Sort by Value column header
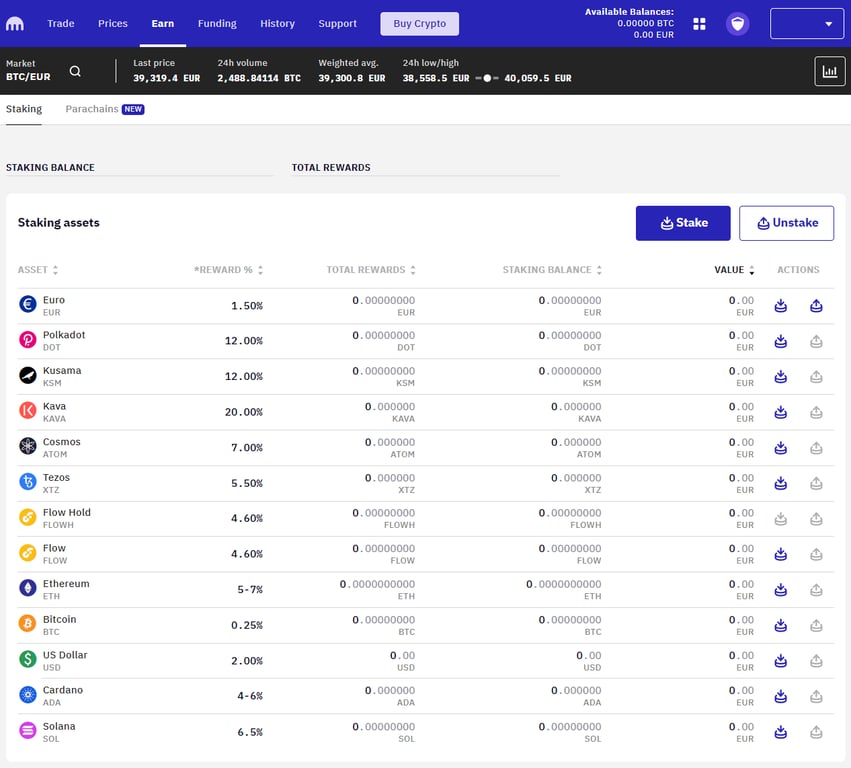 coord(734,270)
